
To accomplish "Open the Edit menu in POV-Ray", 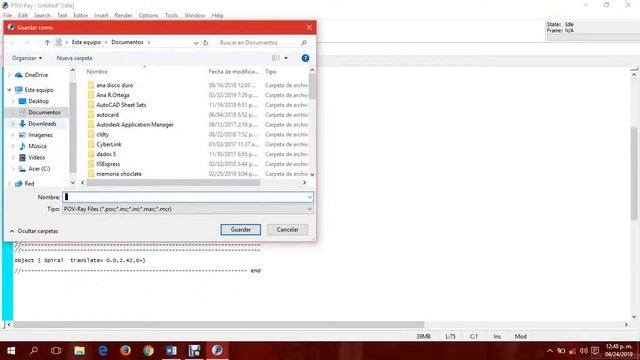I will (x=23, y=16).
